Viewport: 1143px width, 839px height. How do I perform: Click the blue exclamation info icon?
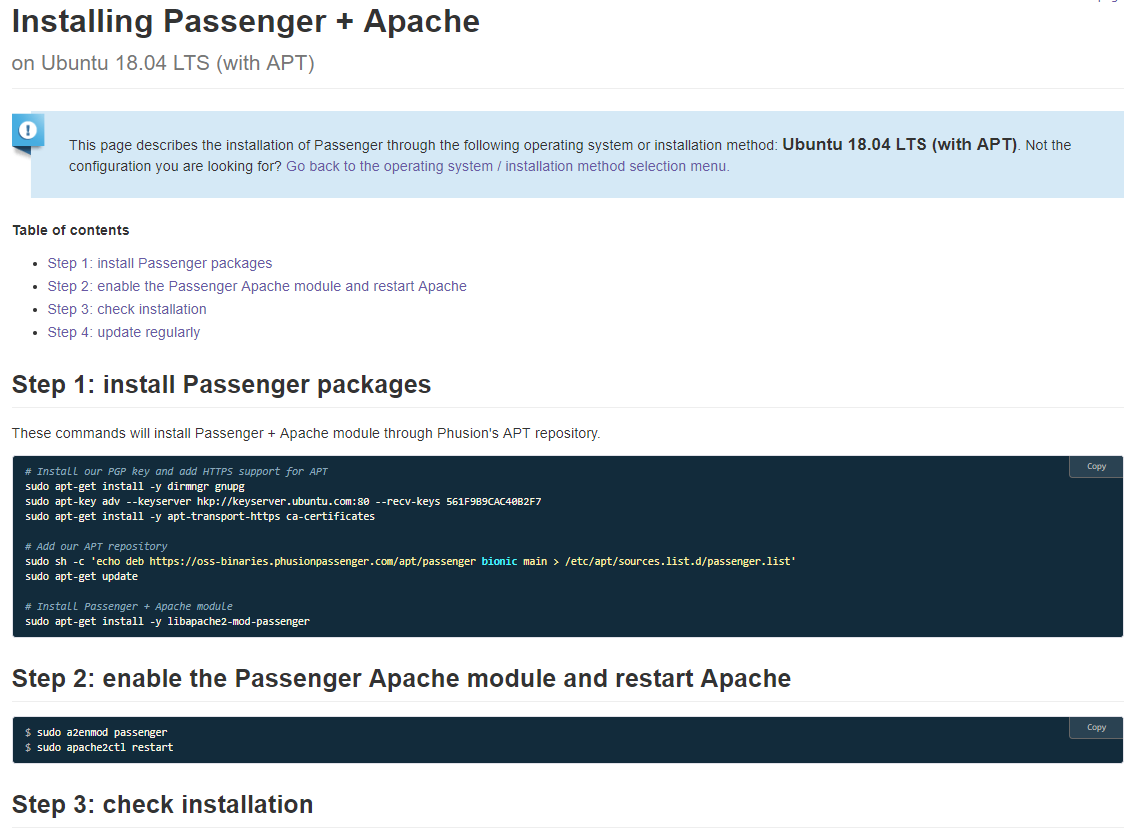[x=28, y=132]
